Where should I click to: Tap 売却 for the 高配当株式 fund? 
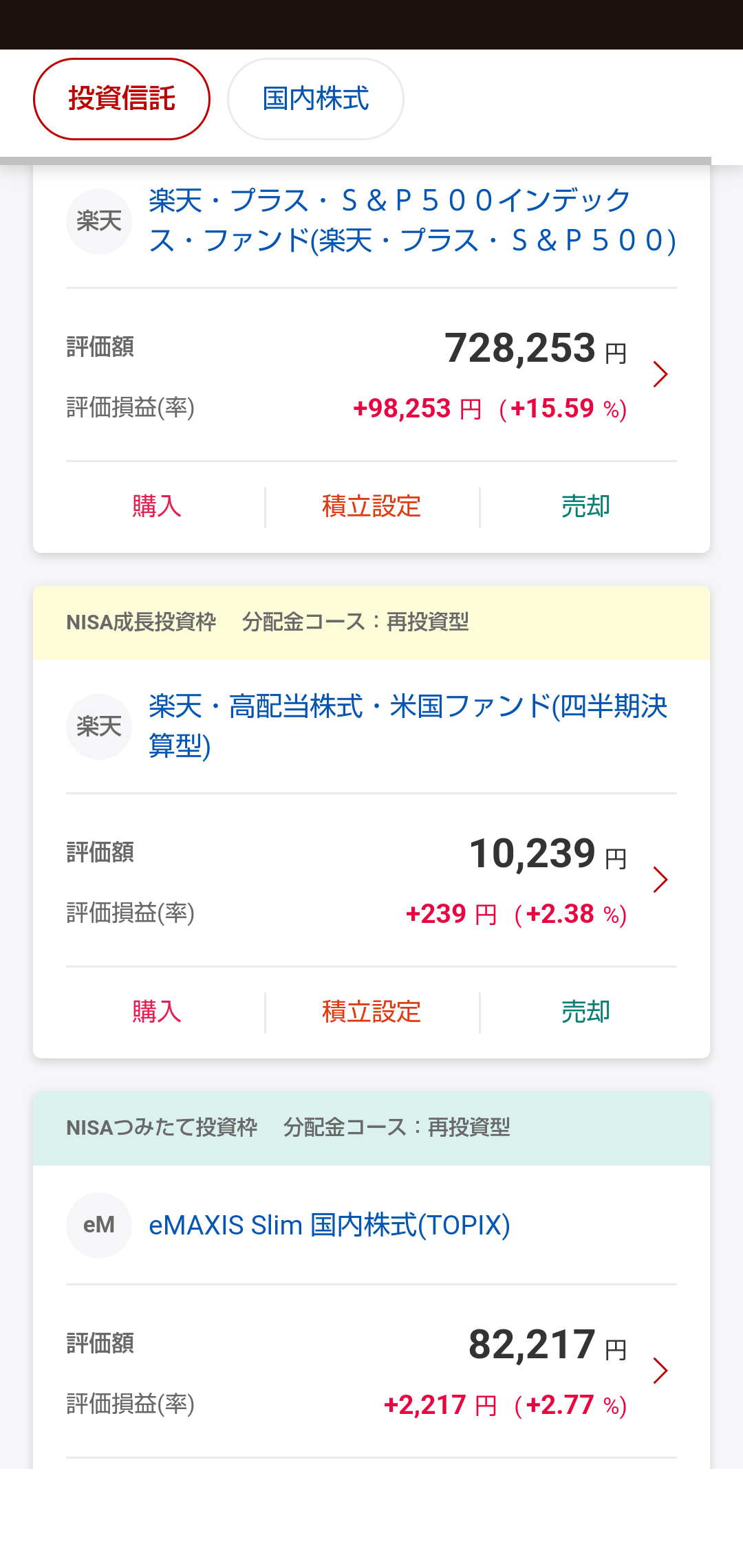click(x=586, y=1012)
